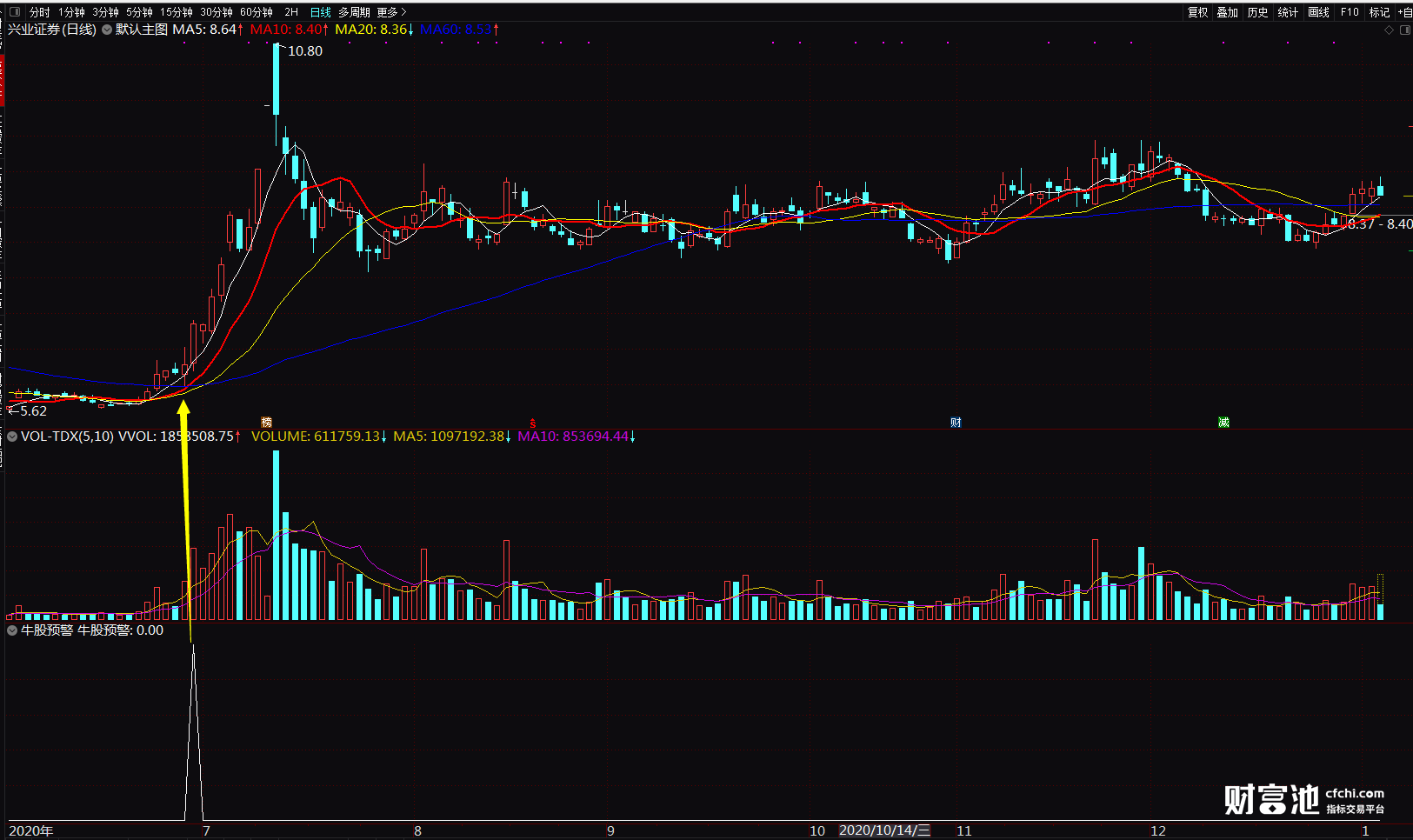Select the 3分钟 period tab
Screen dimensions: 1413x840
[106, 12]
